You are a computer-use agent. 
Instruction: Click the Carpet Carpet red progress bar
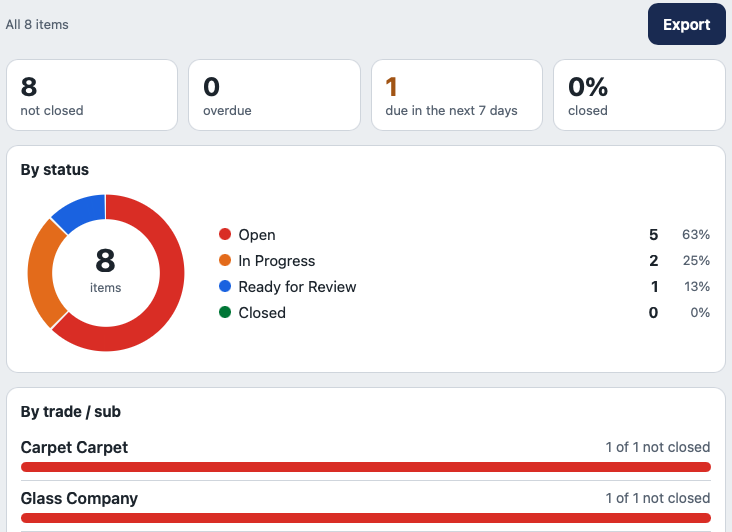(x=366, y=467)
